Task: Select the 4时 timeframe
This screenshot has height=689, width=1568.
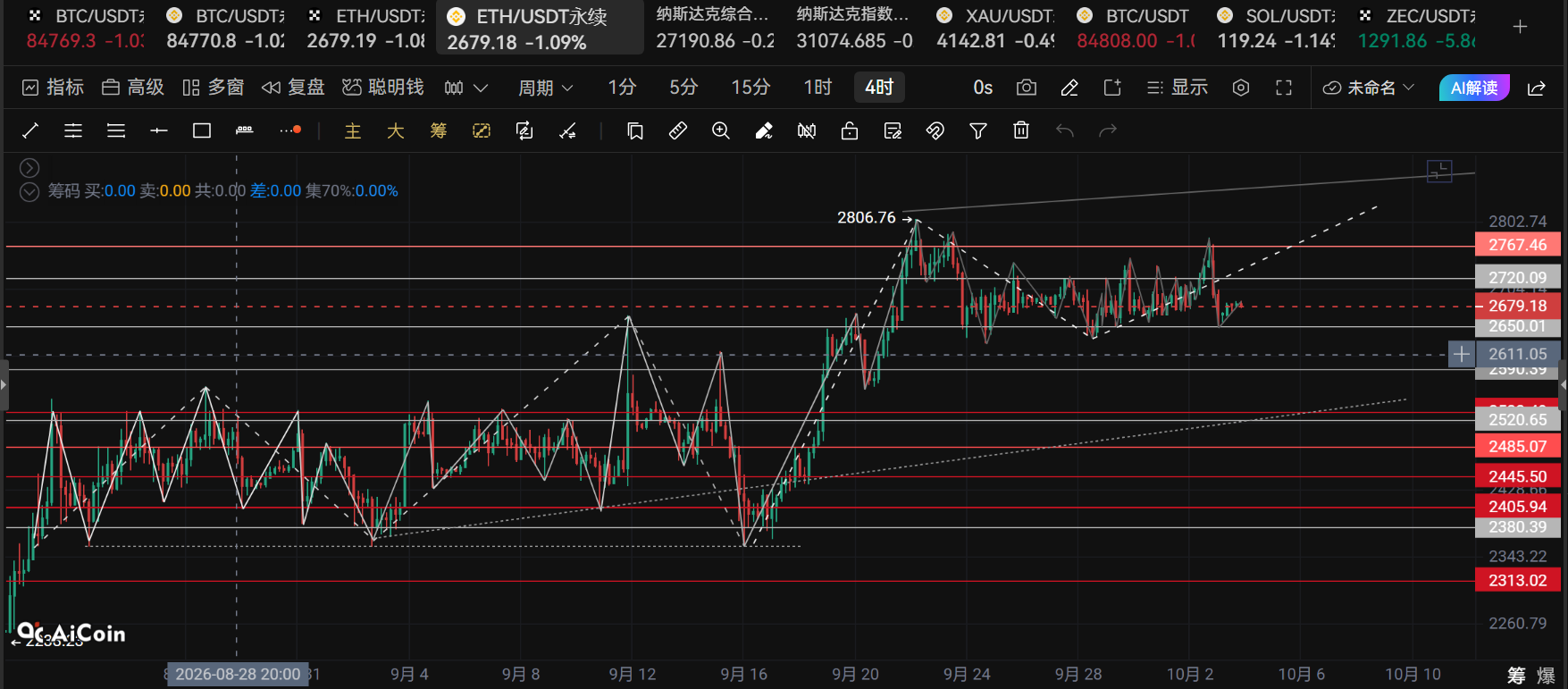Action: click(x=879, y=88)
